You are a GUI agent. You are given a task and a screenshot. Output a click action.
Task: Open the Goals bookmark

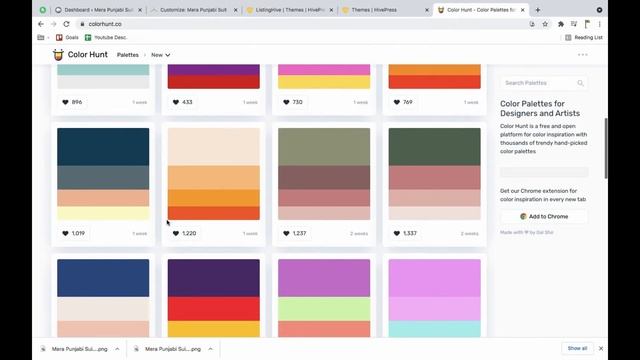click(x=67, y=38)
